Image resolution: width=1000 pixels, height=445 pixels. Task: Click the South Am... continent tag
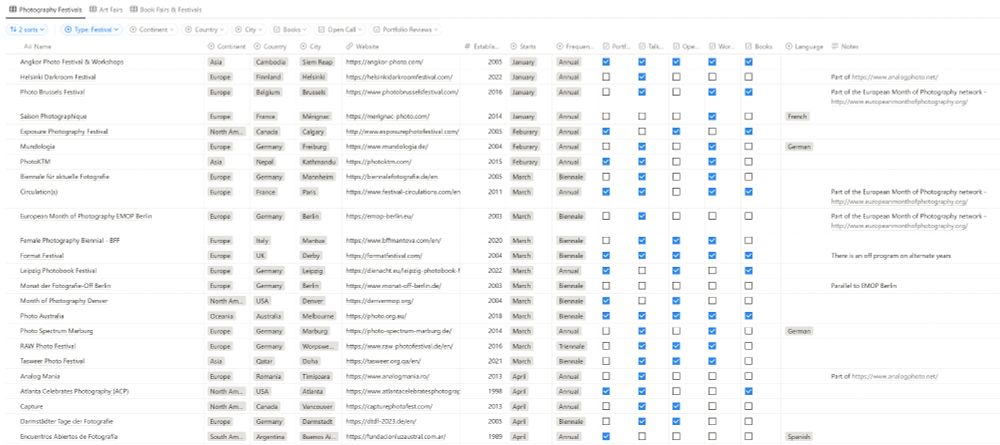226,436
